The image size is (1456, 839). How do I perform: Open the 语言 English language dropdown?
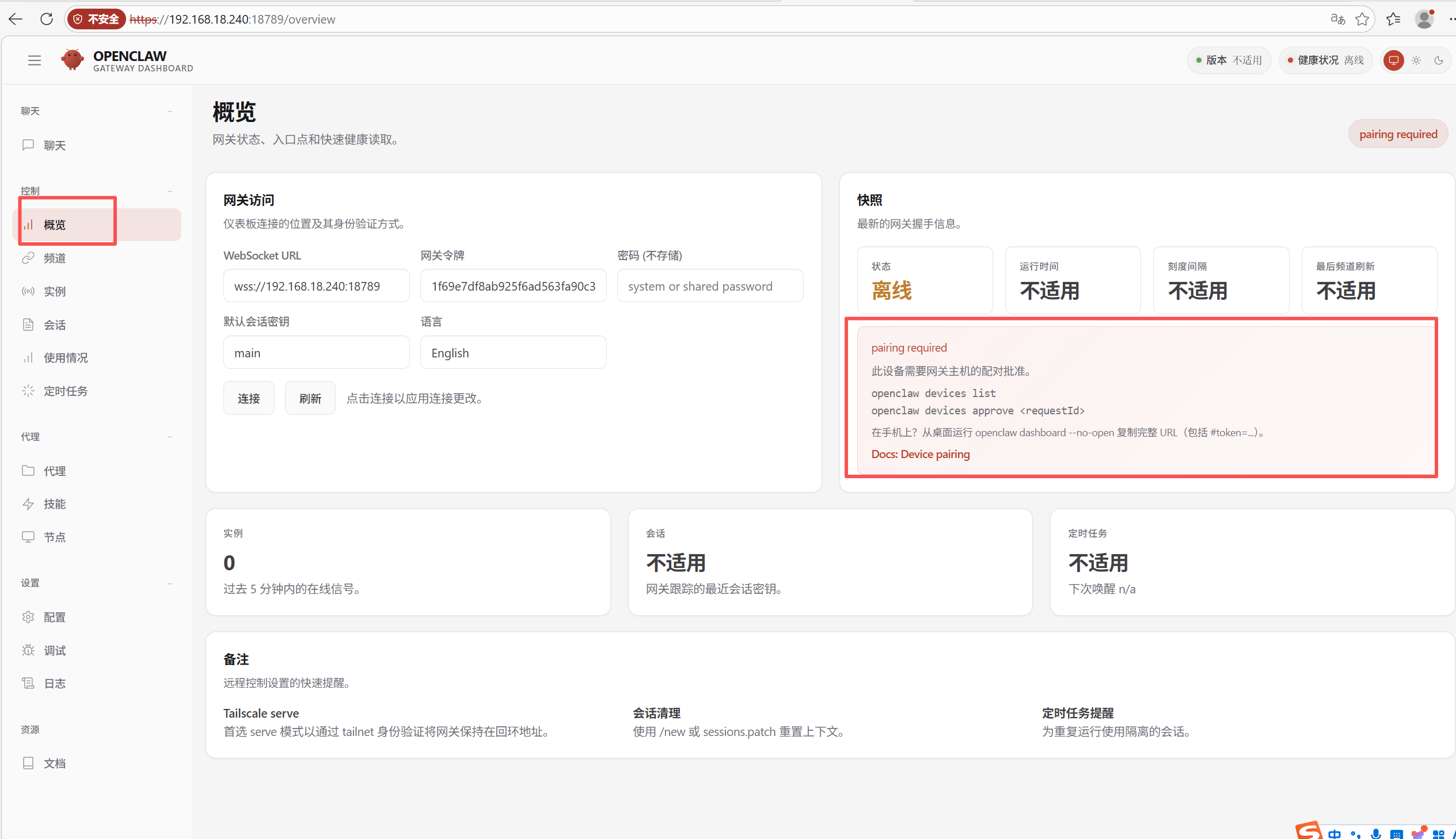pos(512,353)
